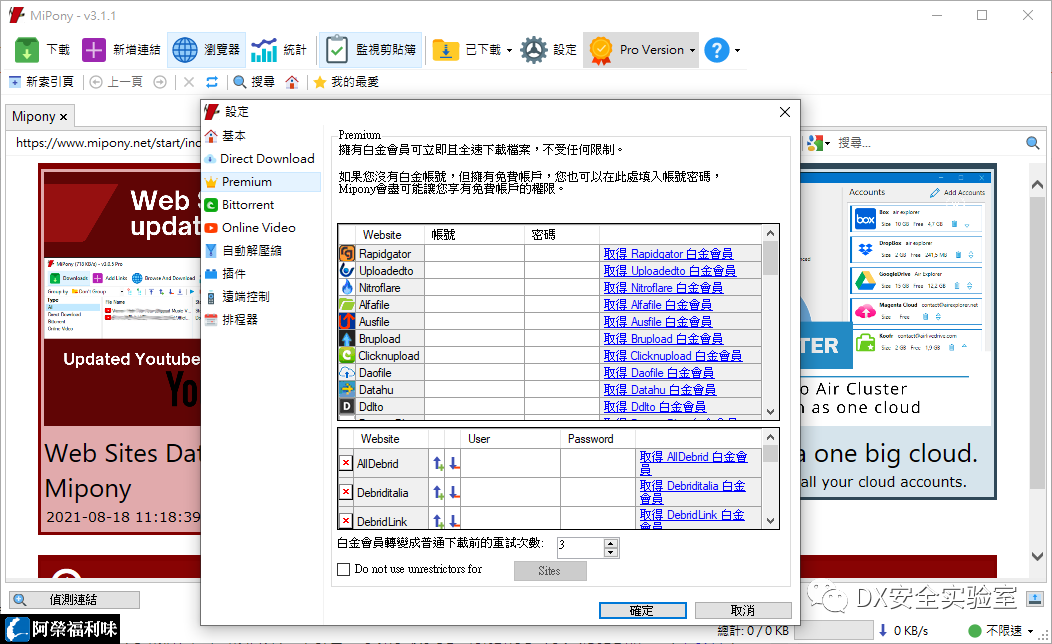The height and width of the screenshot is (644, 1052).
Task: Select the 插件 plugins settings category
Action: point(262,273)
